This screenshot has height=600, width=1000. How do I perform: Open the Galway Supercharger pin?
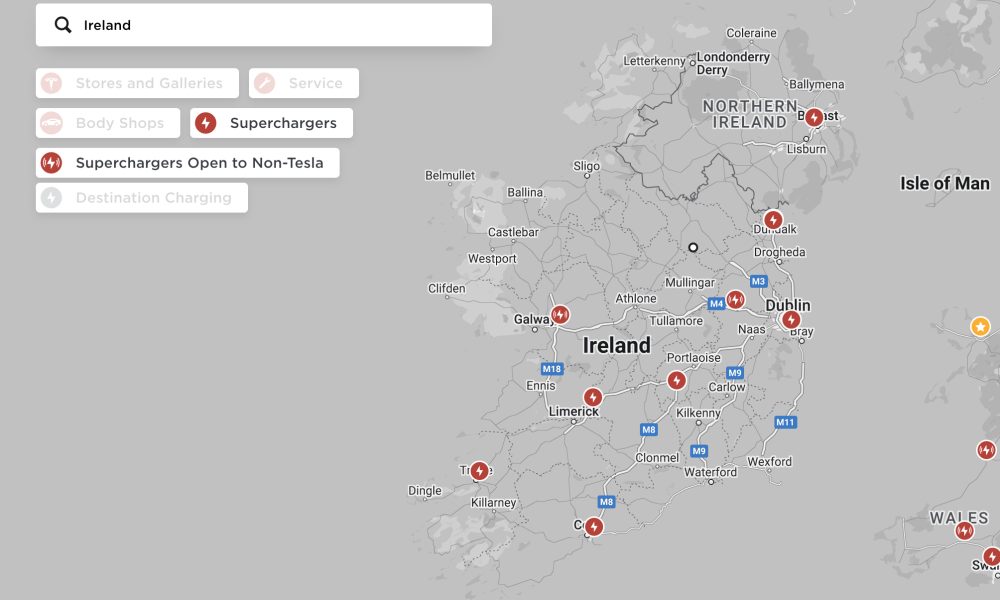coord(560,314)
